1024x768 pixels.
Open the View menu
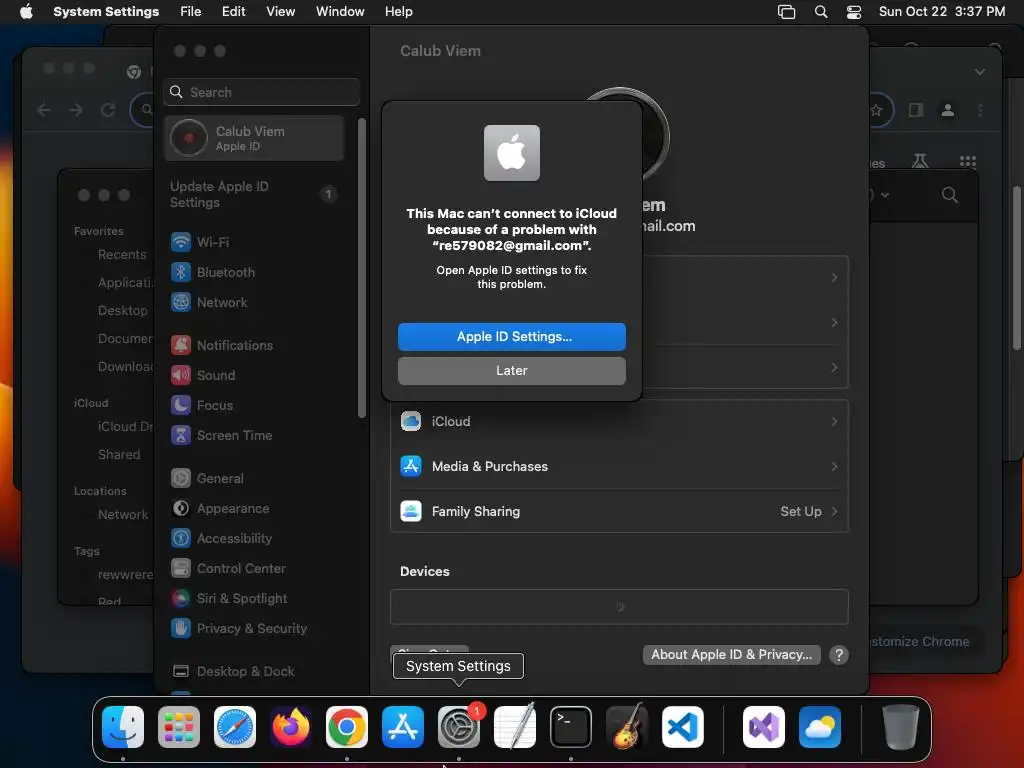coord(280,11)
